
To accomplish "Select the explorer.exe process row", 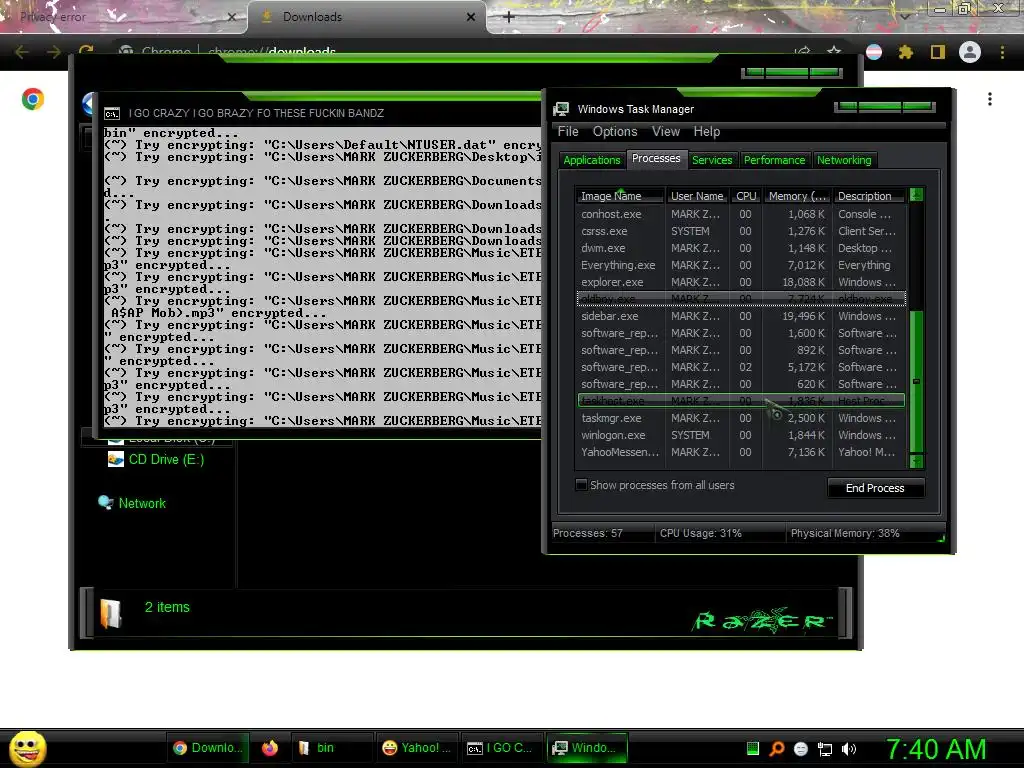I will coord(741,282).
